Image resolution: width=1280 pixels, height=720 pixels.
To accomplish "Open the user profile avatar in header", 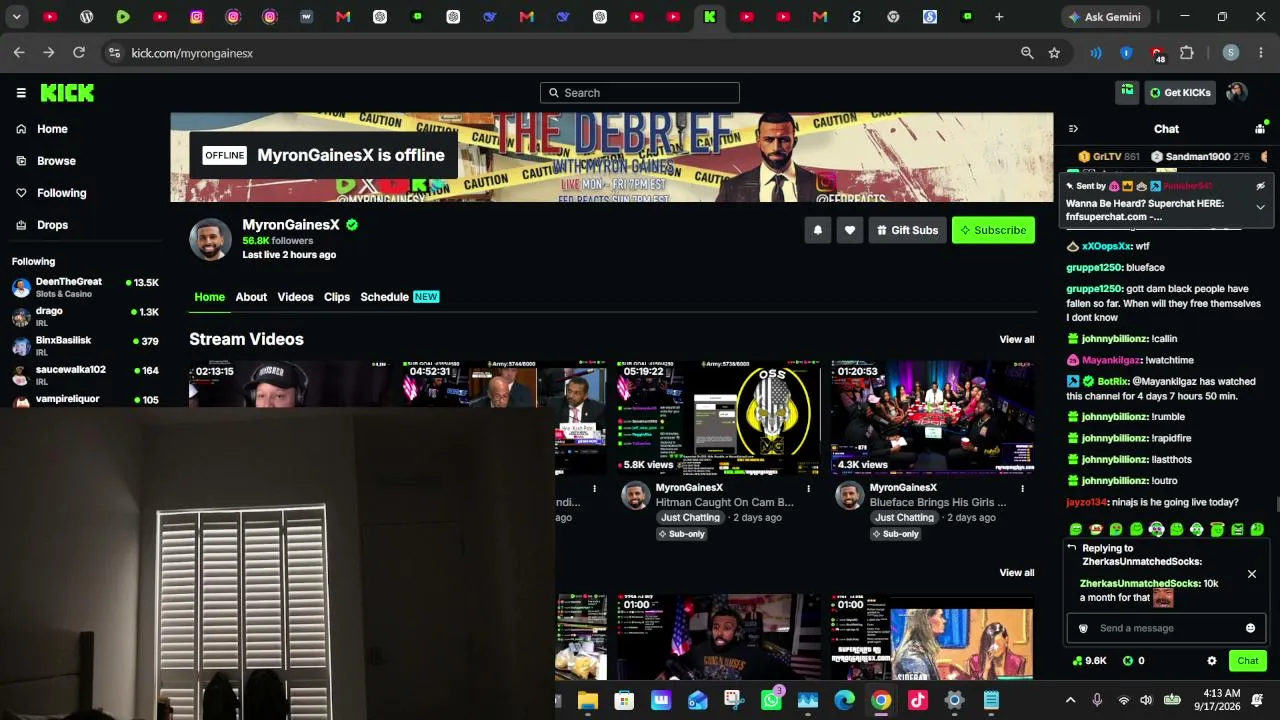I will pyautogui.click(x=1237, y=92).
